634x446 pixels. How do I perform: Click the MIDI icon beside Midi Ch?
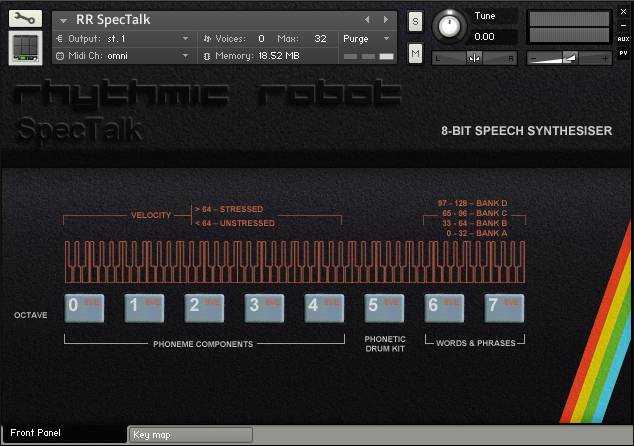pos(59,56)
